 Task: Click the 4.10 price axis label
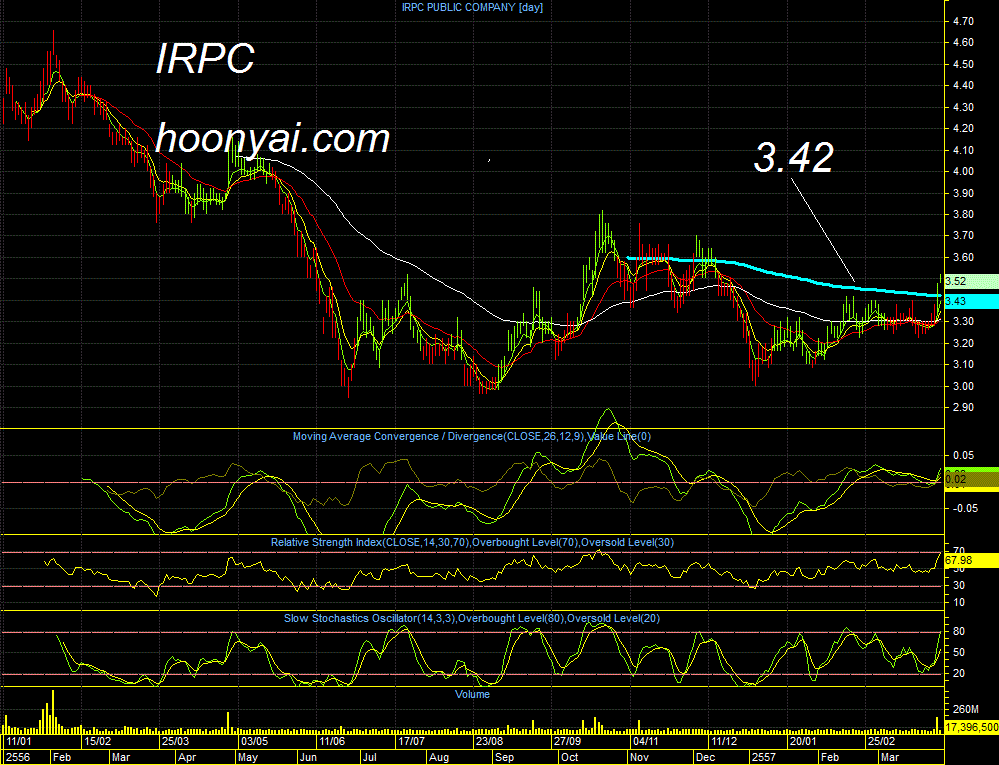tap(963, 150)
